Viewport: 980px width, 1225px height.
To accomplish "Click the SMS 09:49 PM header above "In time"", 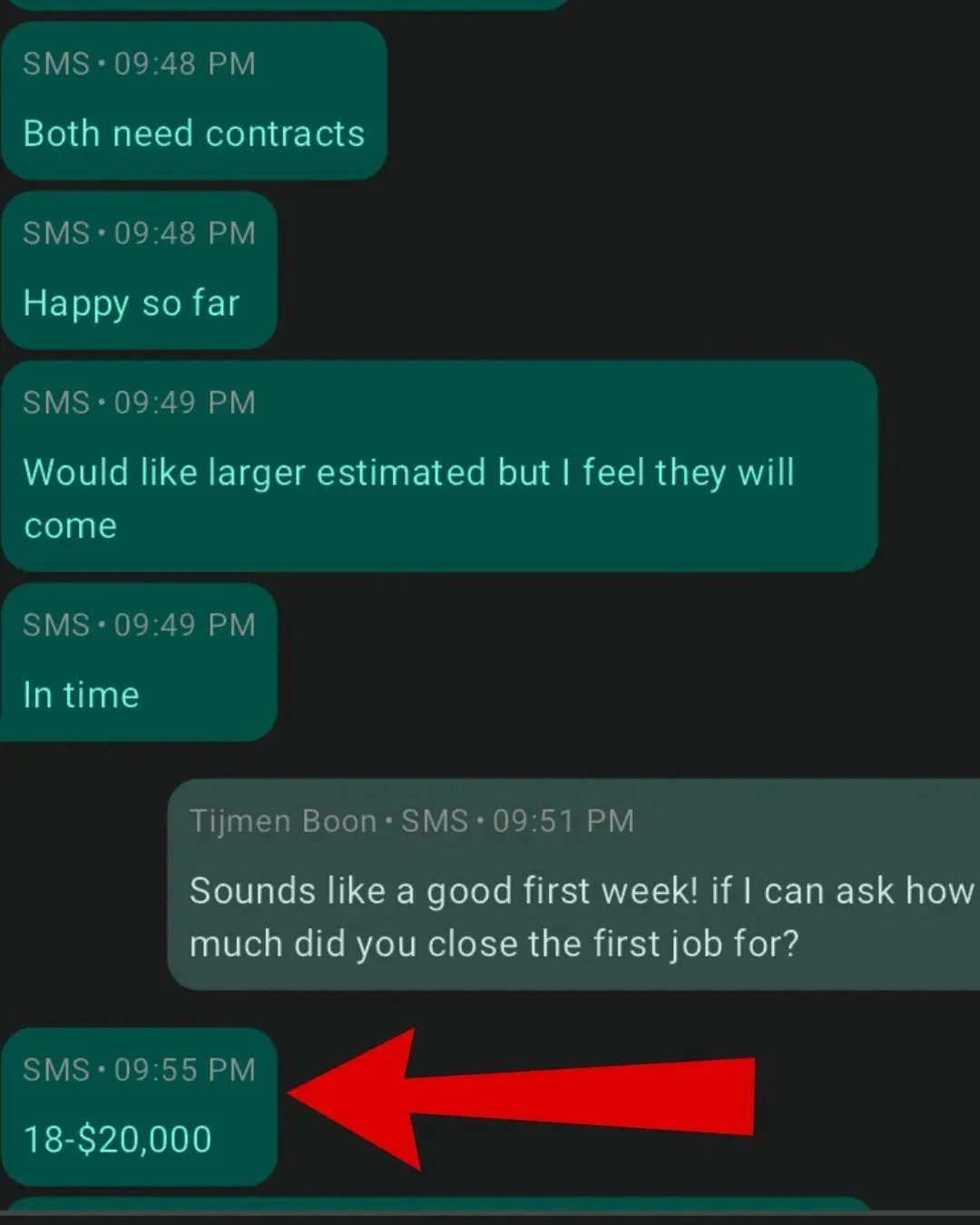I will point(139,625).
